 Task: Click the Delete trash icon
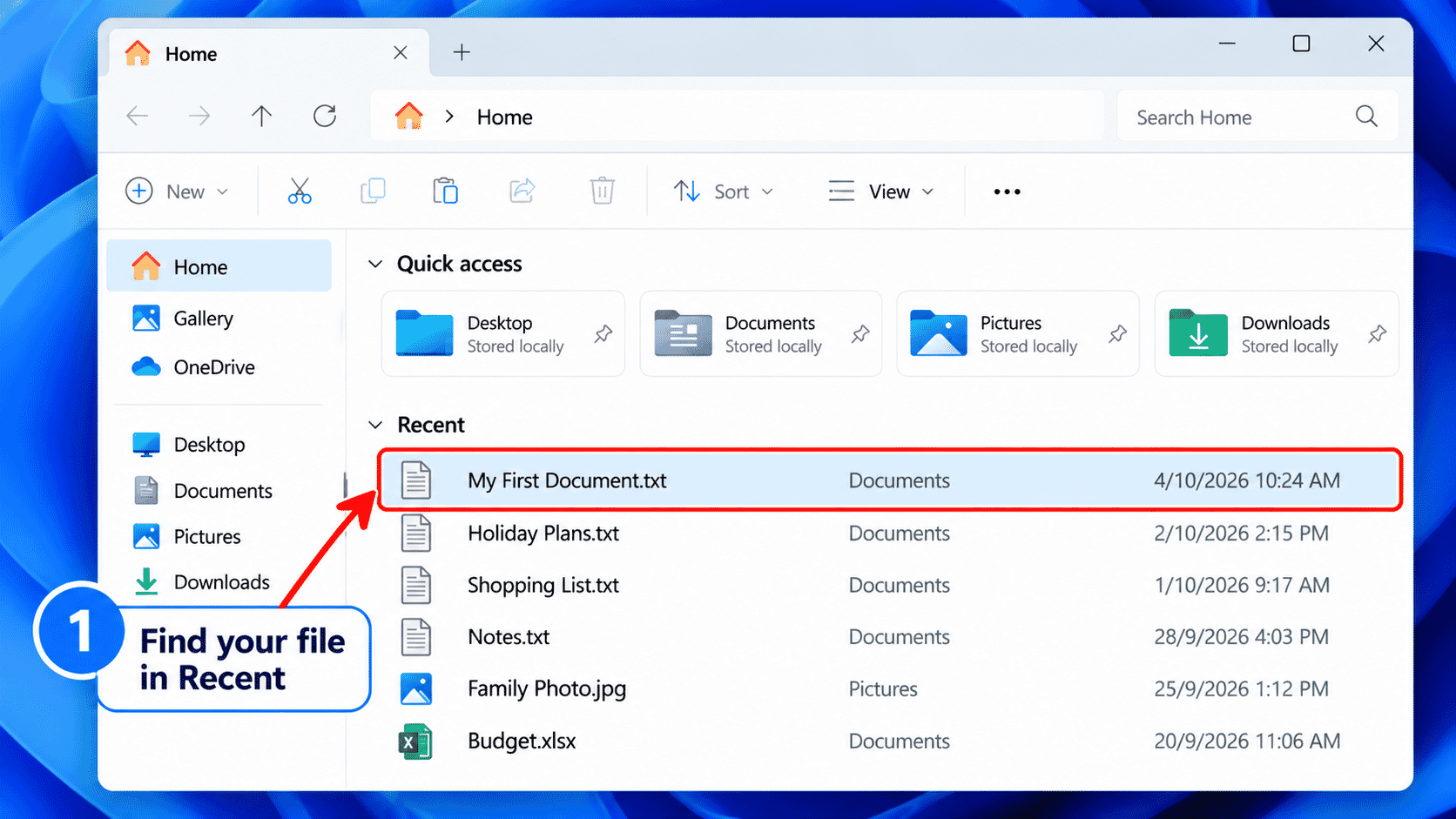click(x=602, y=191)
